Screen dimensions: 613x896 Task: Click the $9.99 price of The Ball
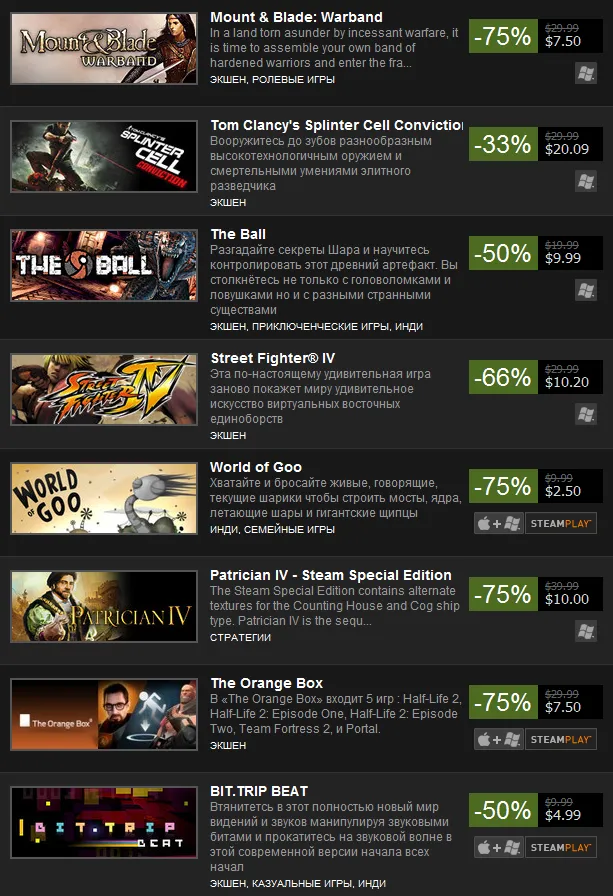tap(563, 258)
